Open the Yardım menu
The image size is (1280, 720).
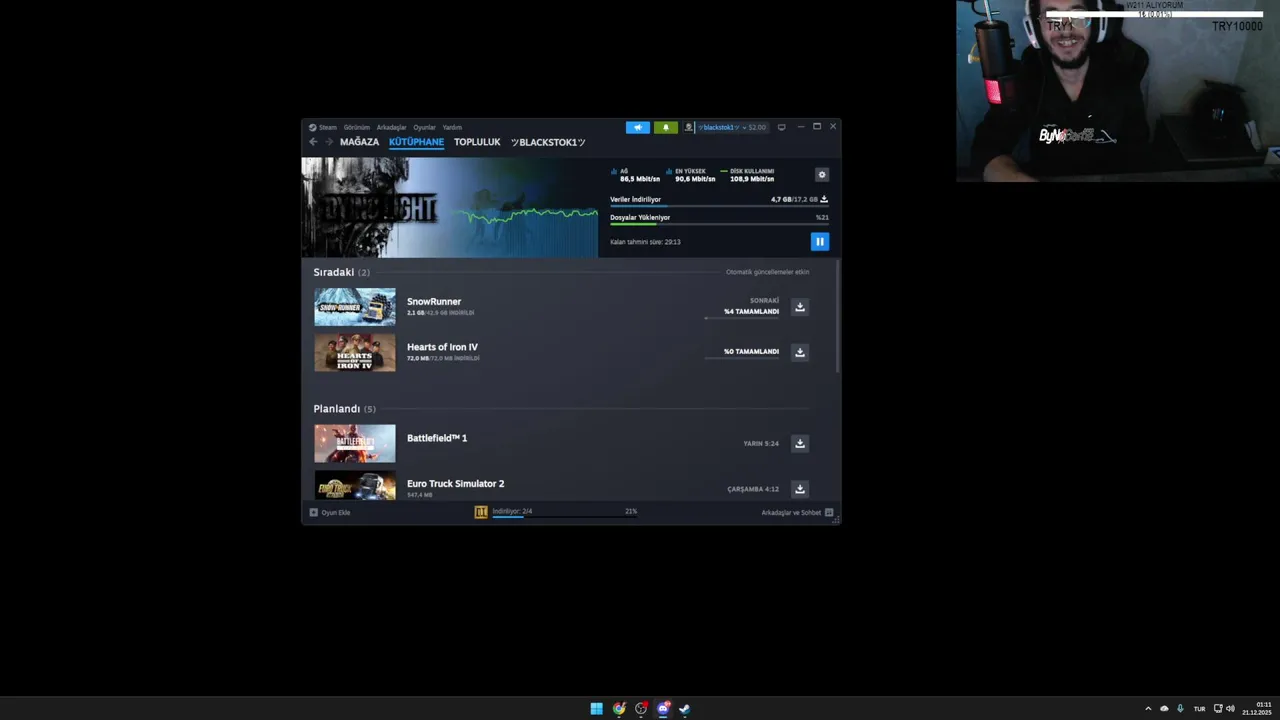click(452, 128)
